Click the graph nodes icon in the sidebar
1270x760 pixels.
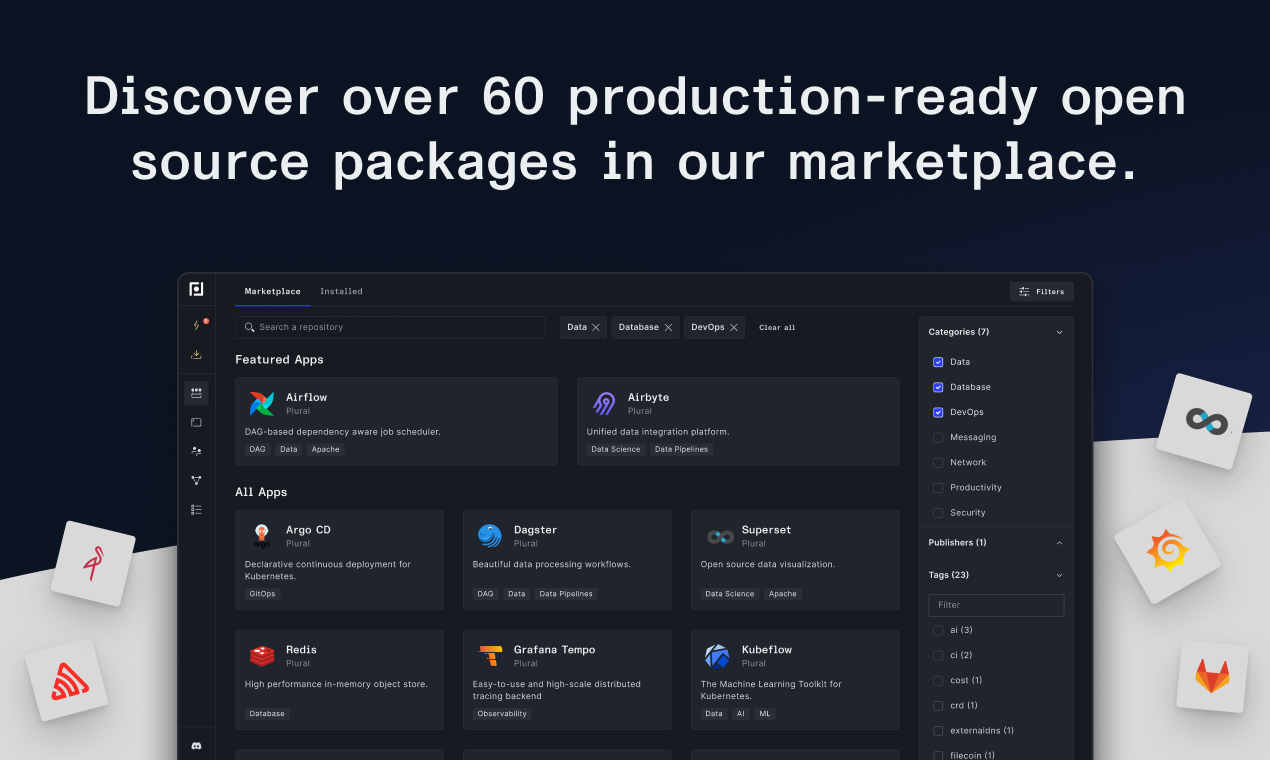(x=196, y=480)
